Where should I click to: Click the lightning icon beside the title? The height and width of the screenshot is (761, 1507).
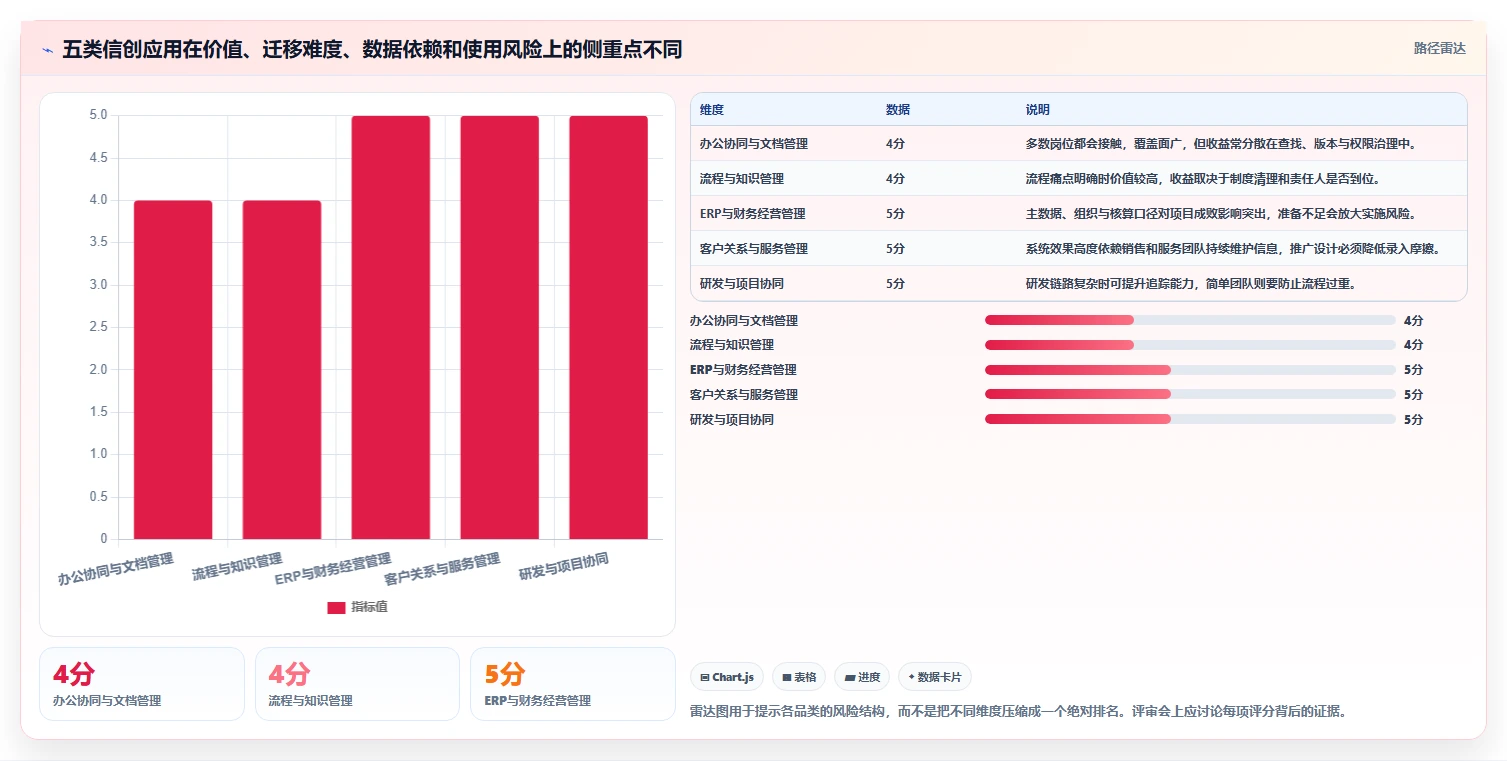point(47,49)
